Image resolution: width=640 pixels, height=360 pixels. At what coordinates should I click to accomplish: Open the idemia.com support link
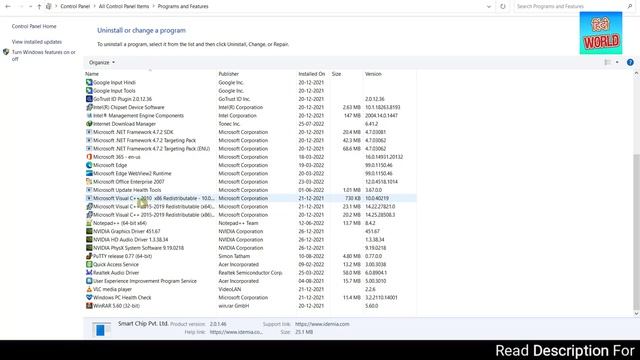click(x=322, y=324)
